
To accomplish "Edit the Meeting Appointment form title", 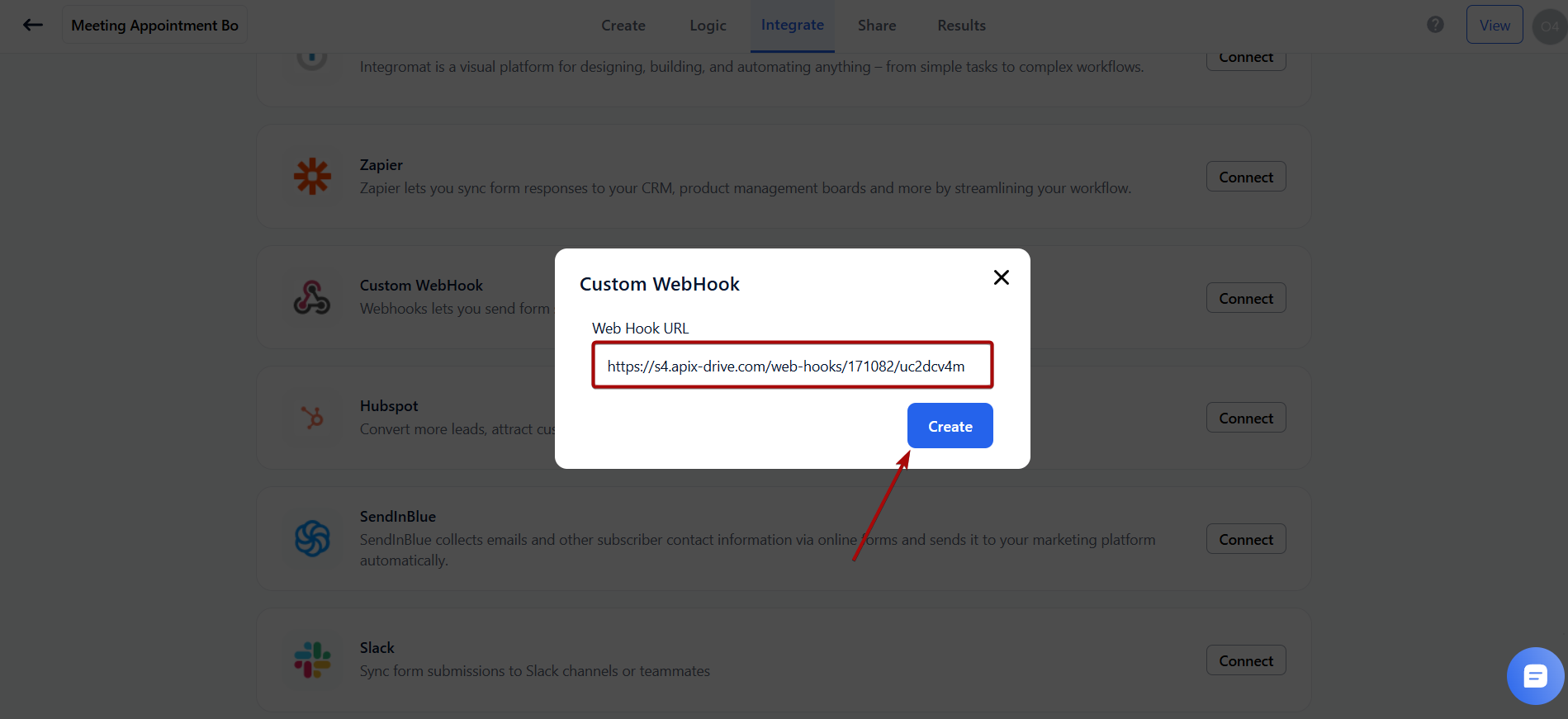I will coord(155,25).
